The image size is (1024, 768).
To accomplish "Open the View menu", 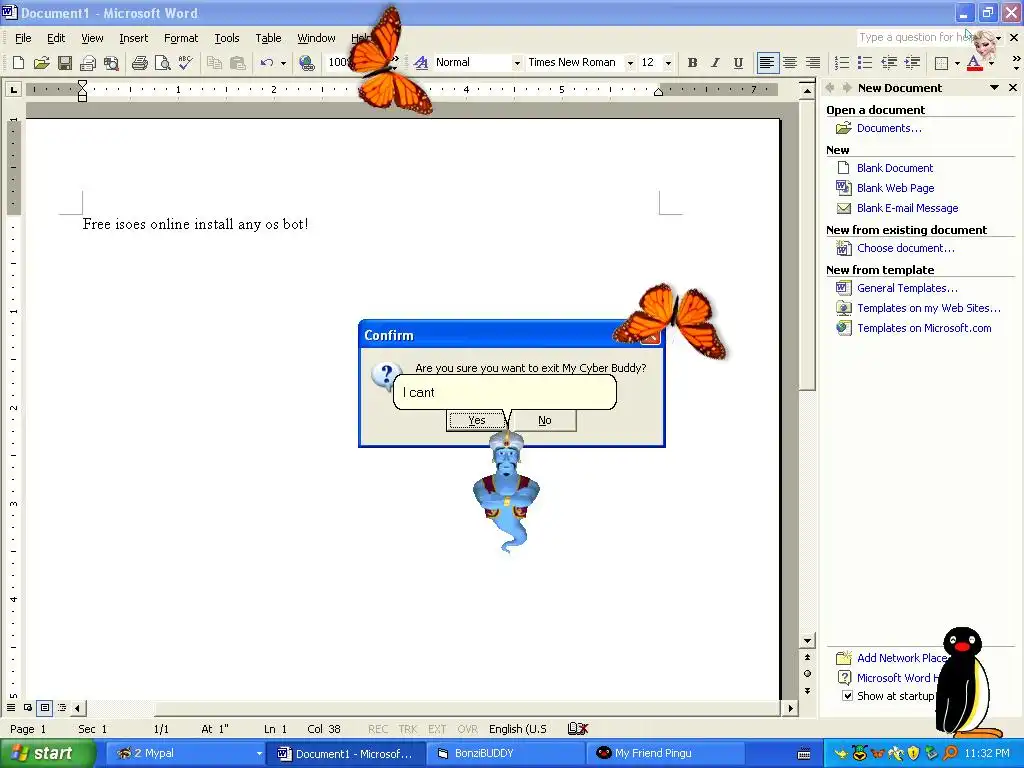I will point(92,38).
